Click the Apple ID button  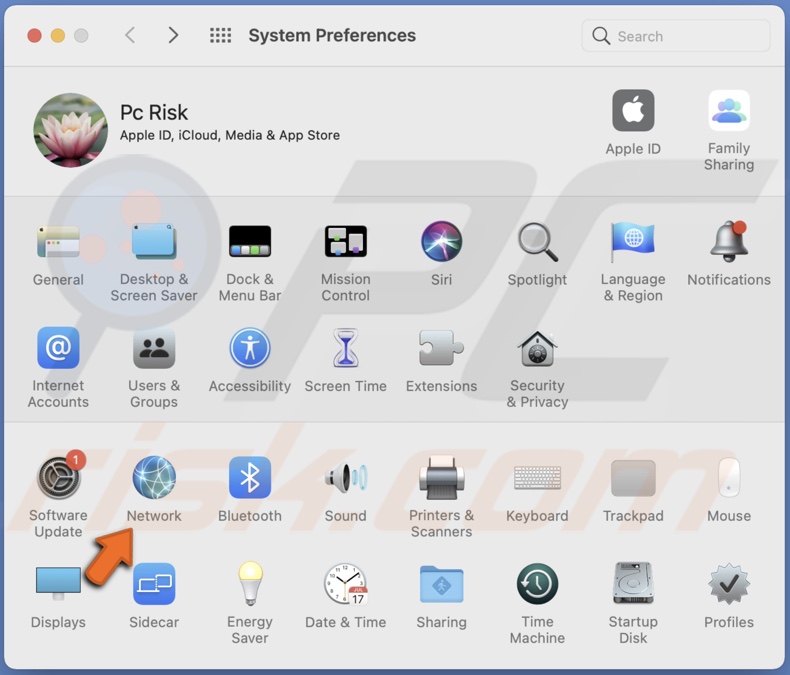click(x=633, y=112)
